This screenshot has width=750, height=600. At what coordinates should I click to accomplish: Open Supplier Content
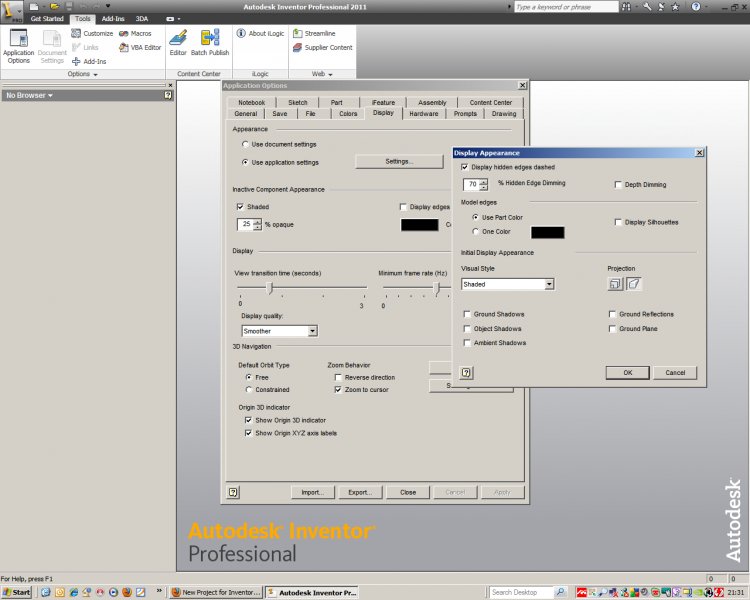tap(322, 47)
